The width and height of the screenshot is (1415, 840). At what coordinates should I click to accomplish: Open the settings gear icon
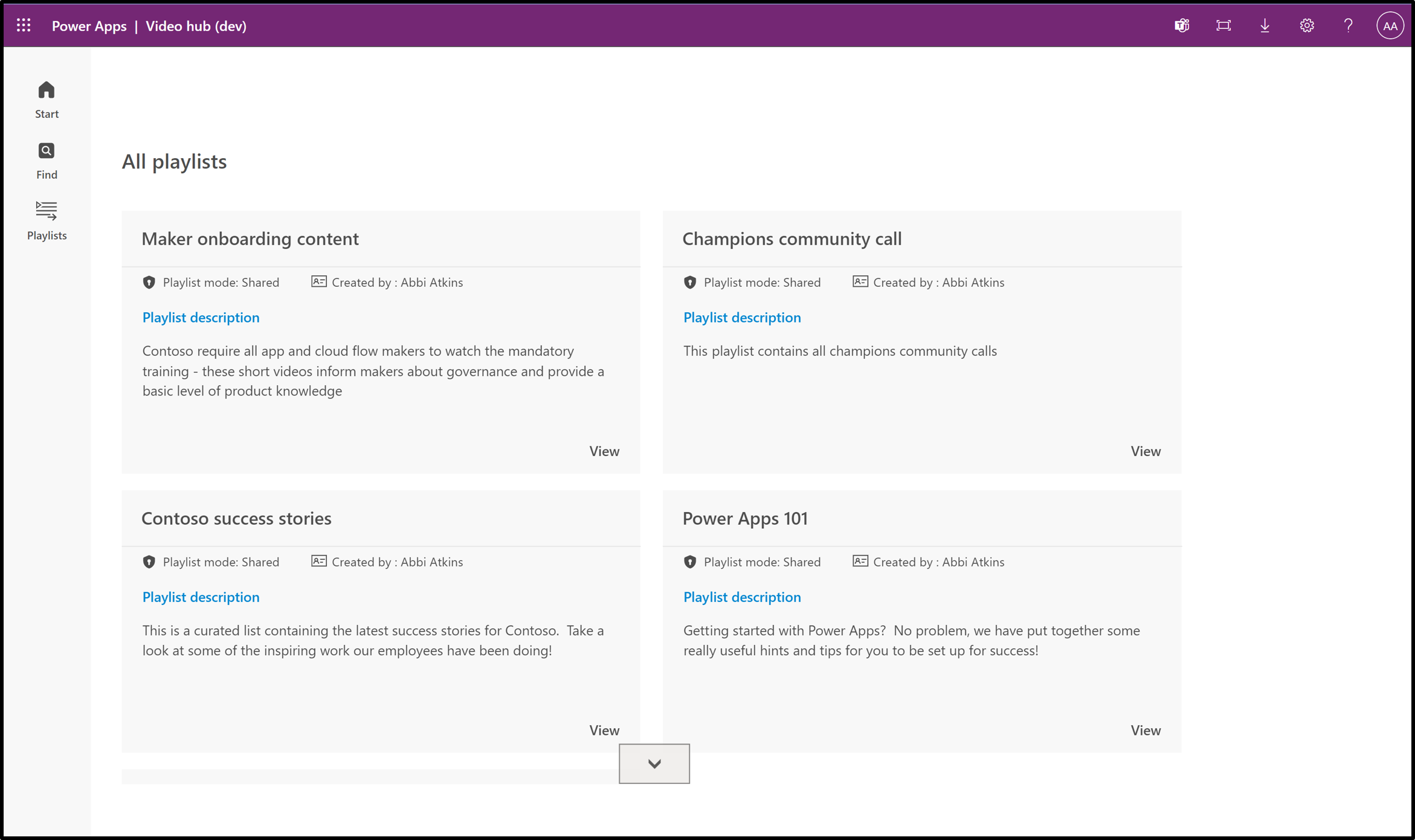coord(1307,25)
